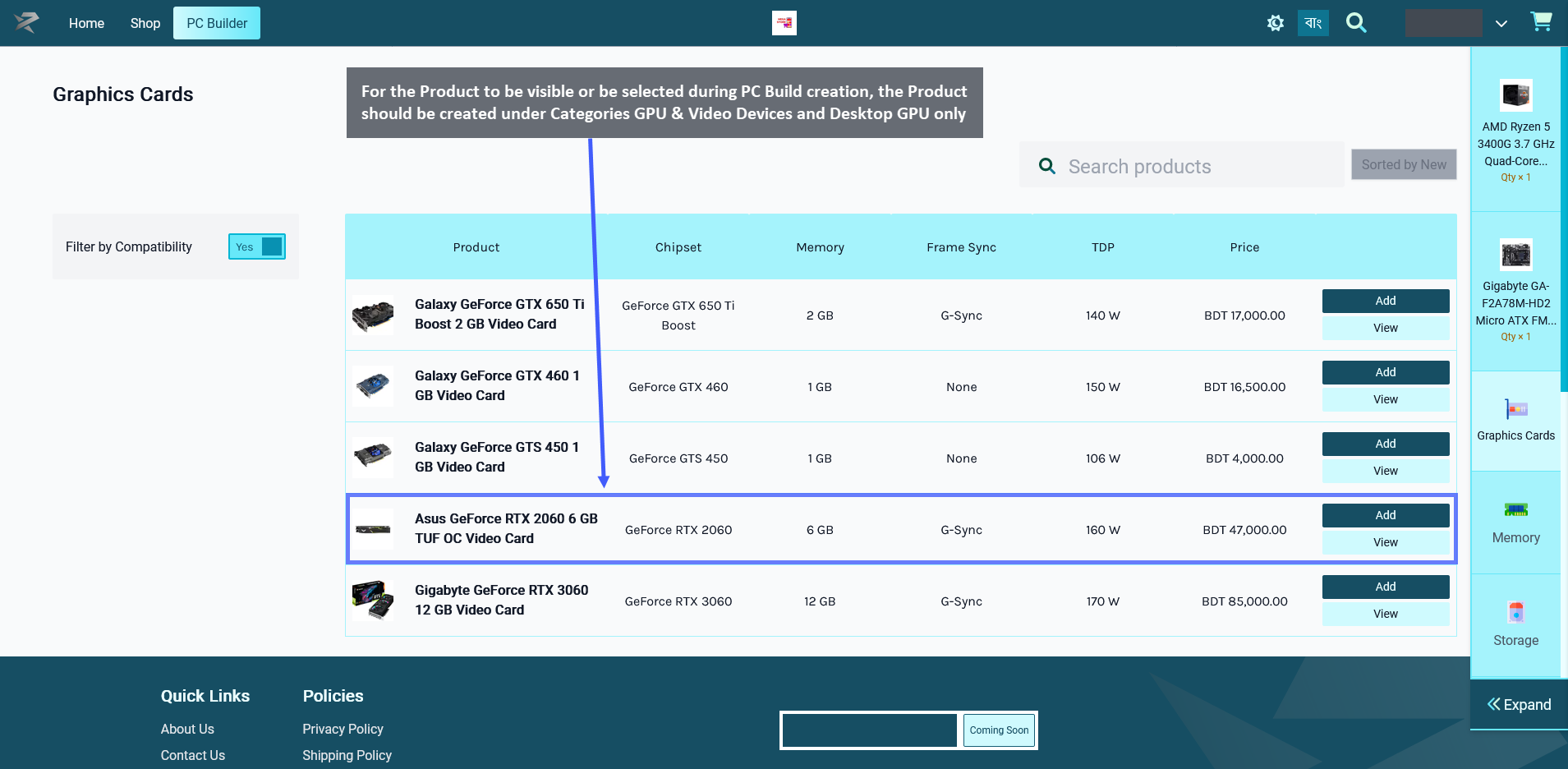Go to the Home menu item
1568x769 pixels.
pyautogui.click(x=86, y=23)
